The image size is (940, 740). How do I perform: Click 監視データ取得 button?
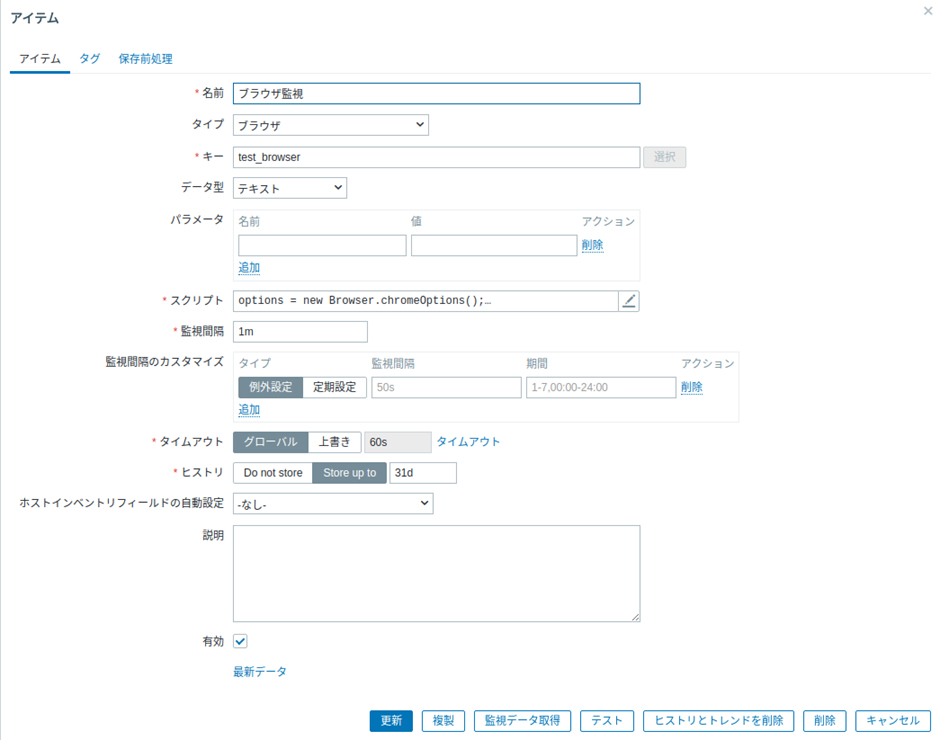(522, 721)
